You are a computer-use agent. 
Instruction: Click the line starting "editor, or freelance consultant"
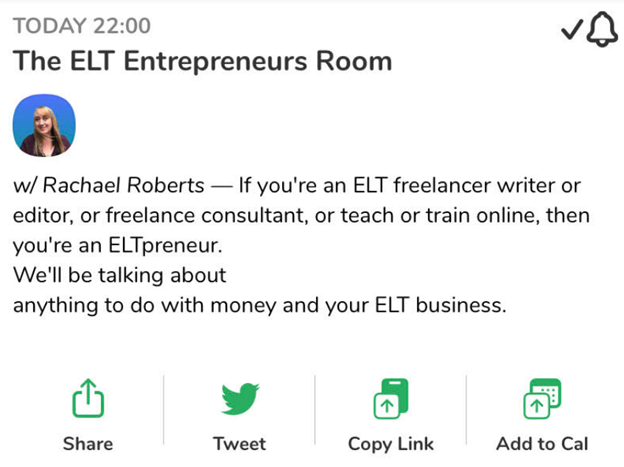(301, 216)
